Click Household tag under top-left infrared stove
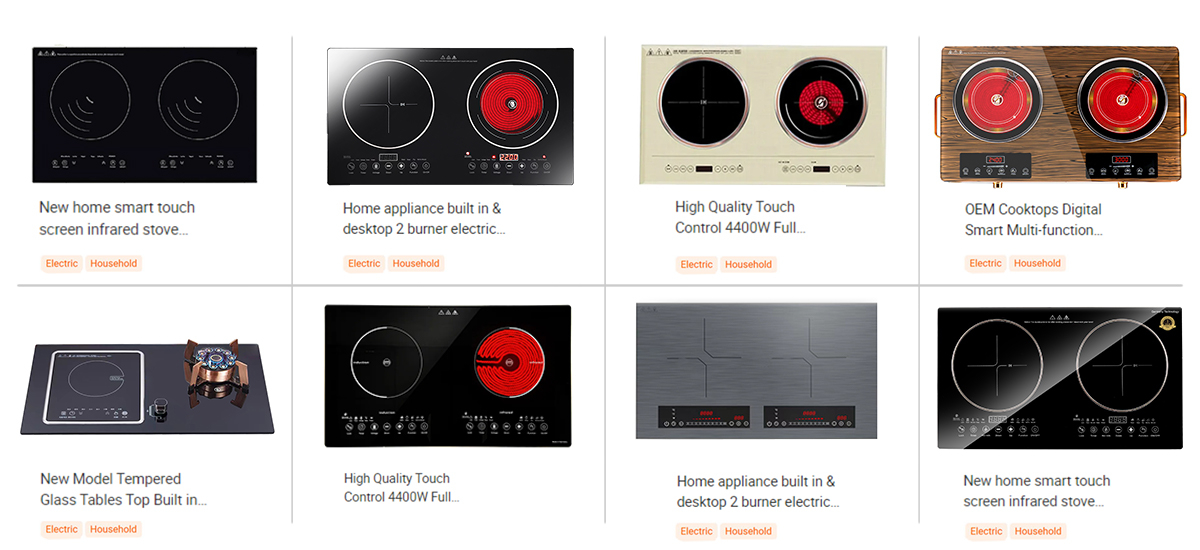The image size is (1200, 550). [x=113, y=263]
